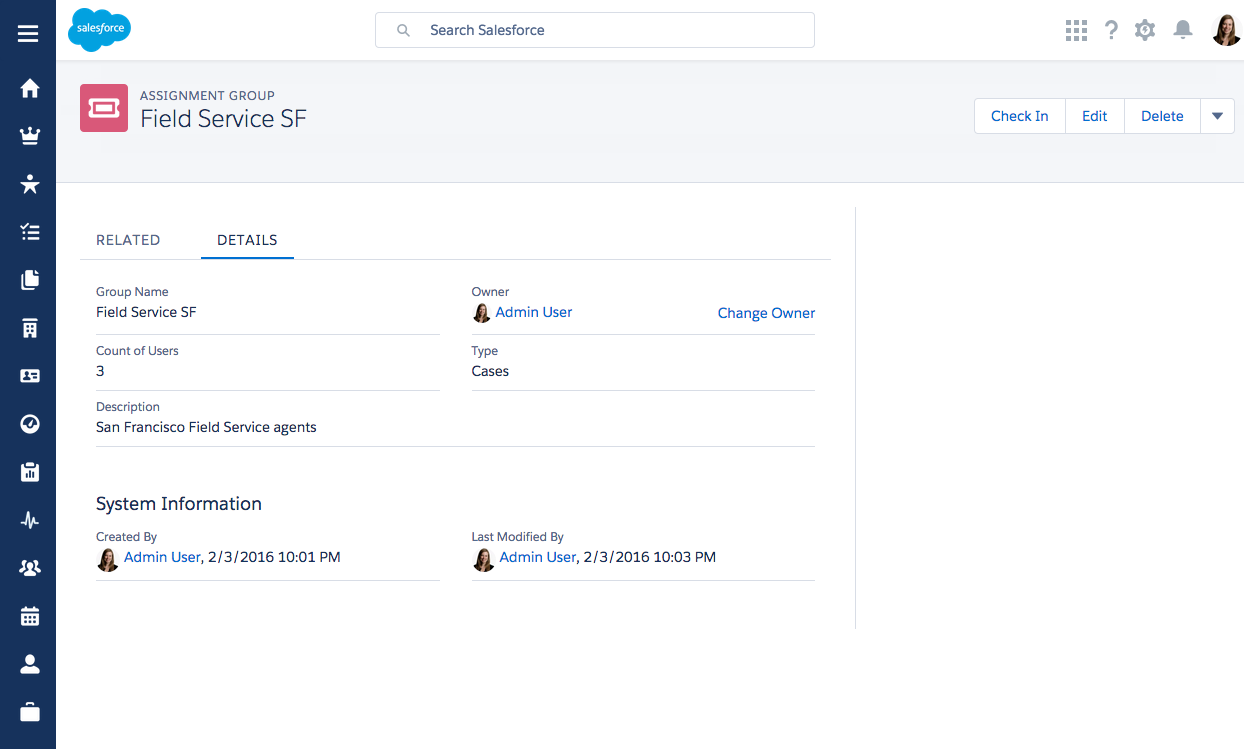The height and width of the screenshot is (749, 1244).
Task: Click Group Name value Field Service SF
Action: pyautogui.click(x=146, y=312)
